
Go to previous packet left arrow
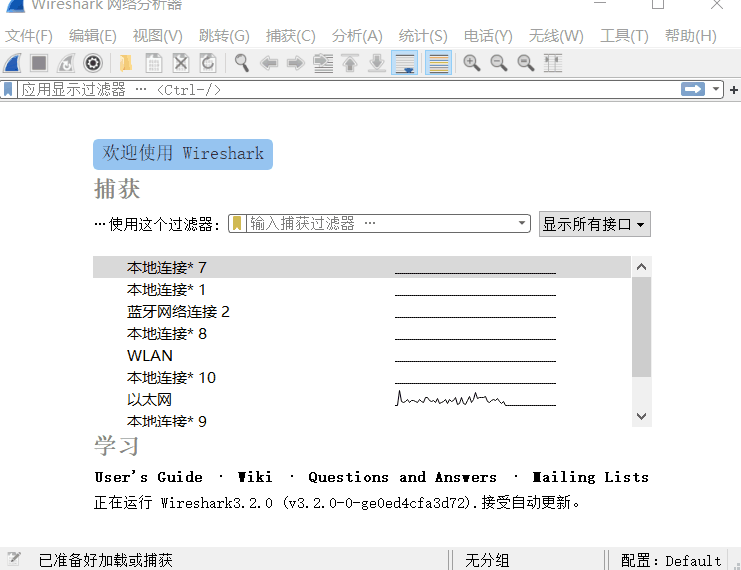tap(269, 63)
